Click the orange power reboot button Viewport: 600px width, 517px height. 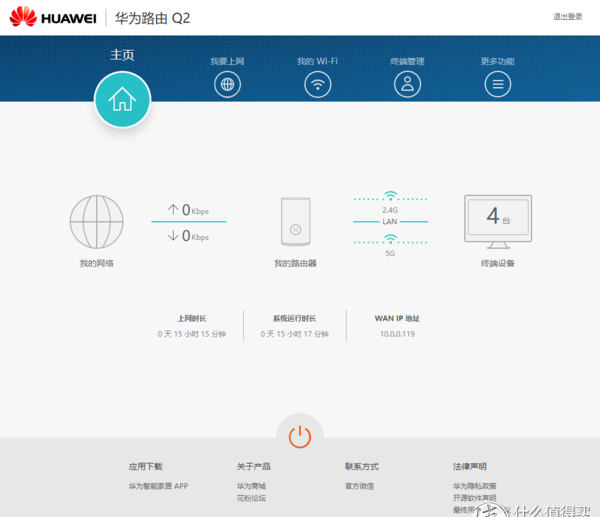[x=300, y=437]
